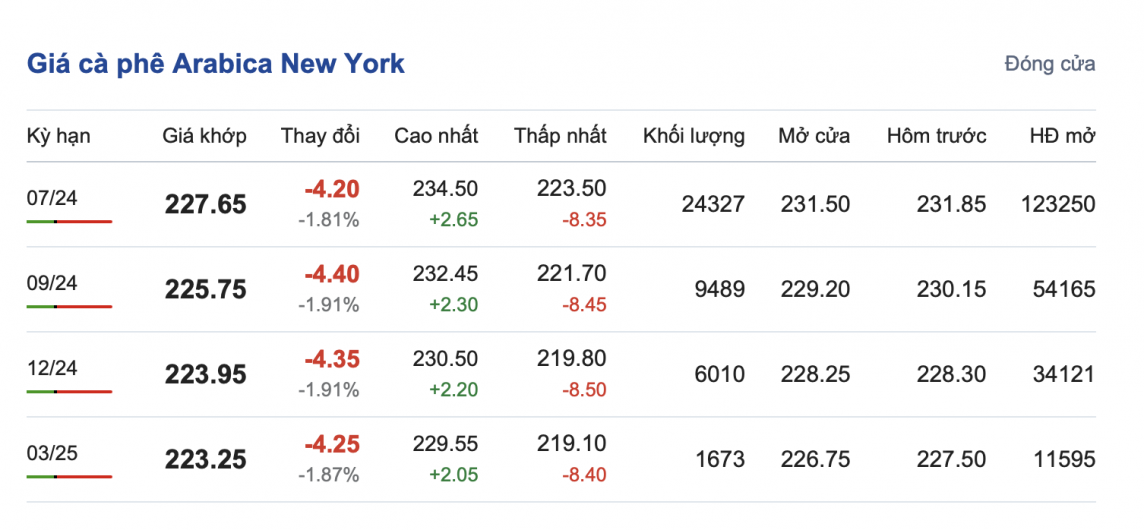Click the Mở cửa column header
Viewport: 1144px width, 530px height.
coord(814,136)
